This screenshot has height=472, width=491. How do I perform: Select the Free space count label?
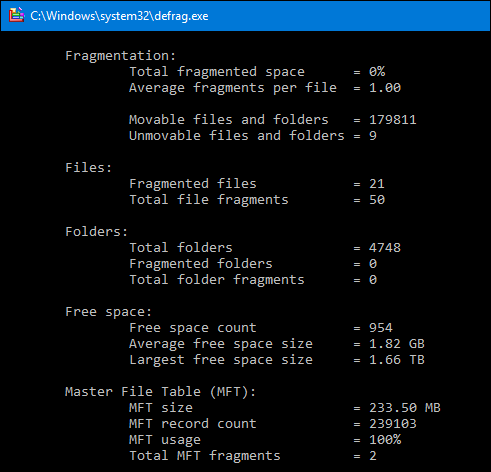pos(193,328)
